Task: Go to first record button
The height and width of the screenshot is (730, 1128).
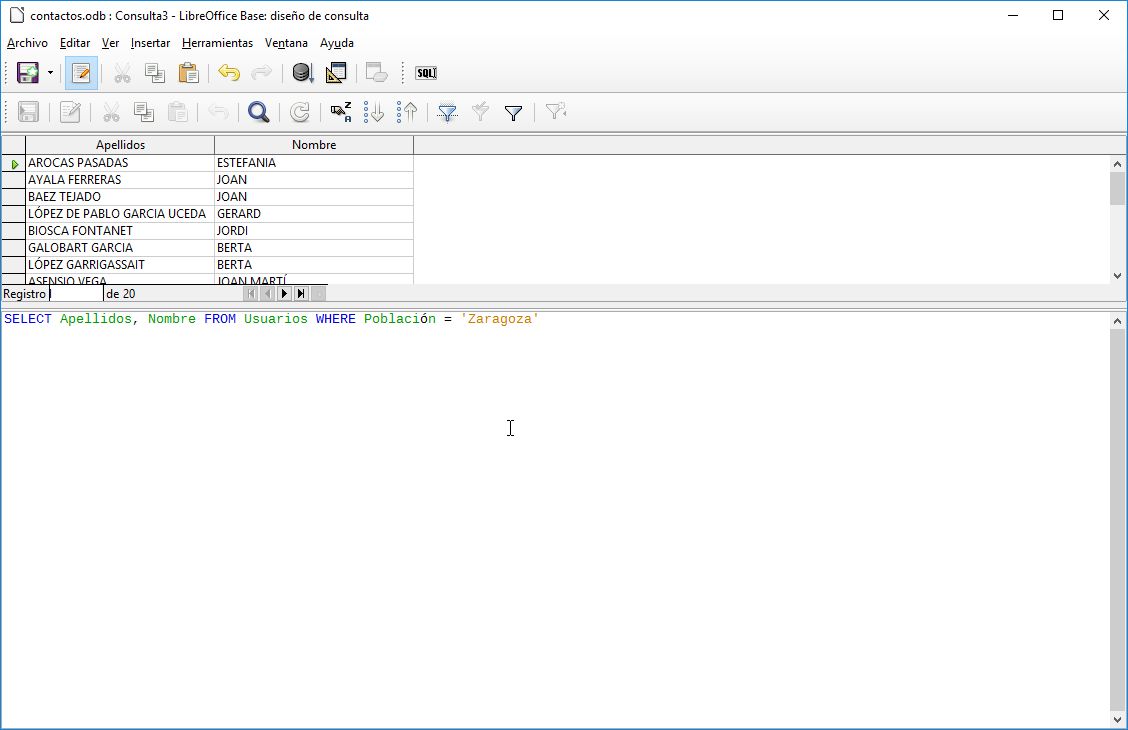Action: [250, 293]
